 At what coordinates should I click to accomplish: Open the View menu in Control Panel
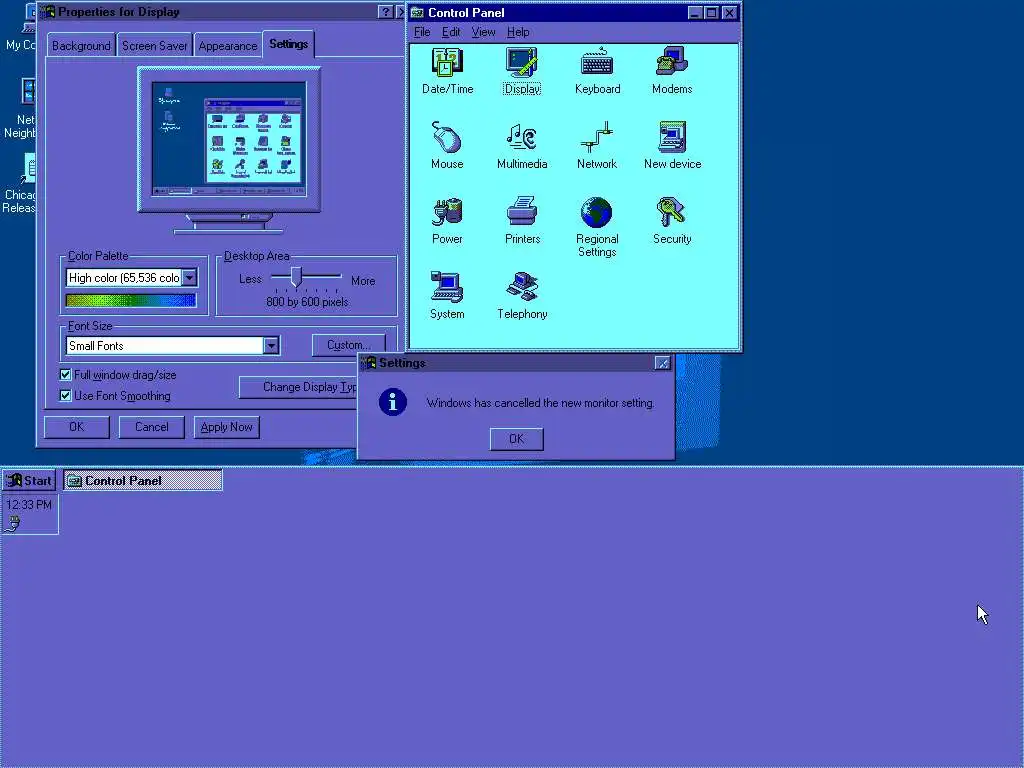tap(483, 32)
